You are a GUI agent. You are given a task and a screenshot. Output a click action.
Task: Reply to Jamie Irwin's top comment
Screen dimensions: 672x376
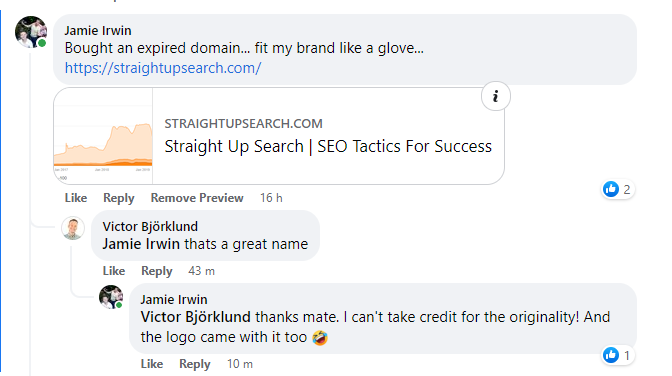[119, 198]
